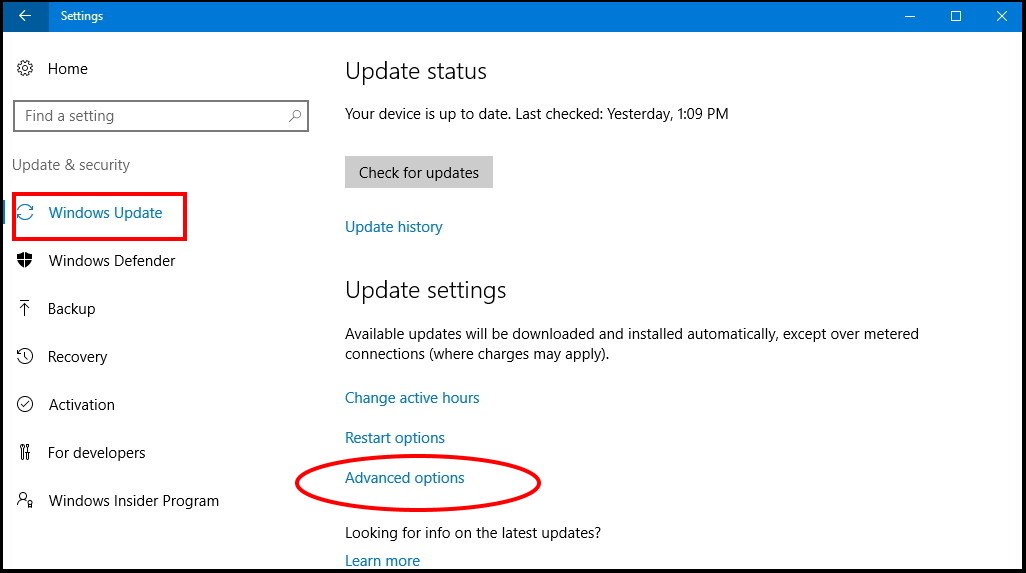Maximize the Settings window

955,16
